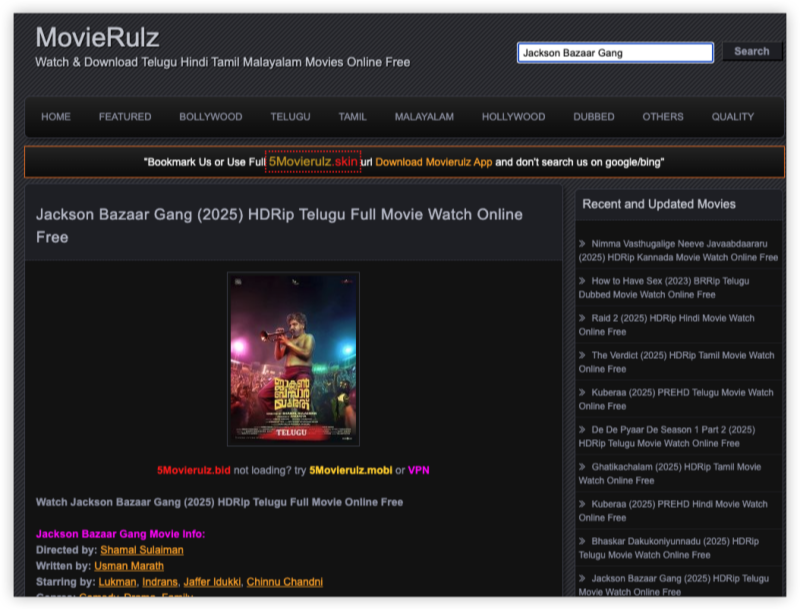Click arrow icon beside Bhaskar Dakukoniyunnadu entry
This screenshot has height=611, width=800.
(x=582, y=541)
